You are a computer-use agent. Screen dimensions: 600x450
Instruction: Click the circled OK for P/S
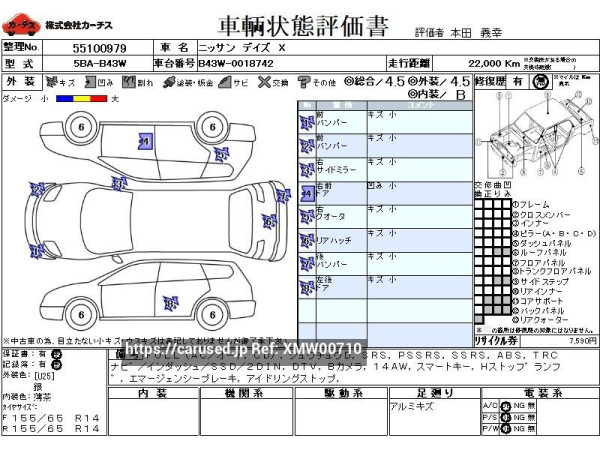click(x=505, y=417)
